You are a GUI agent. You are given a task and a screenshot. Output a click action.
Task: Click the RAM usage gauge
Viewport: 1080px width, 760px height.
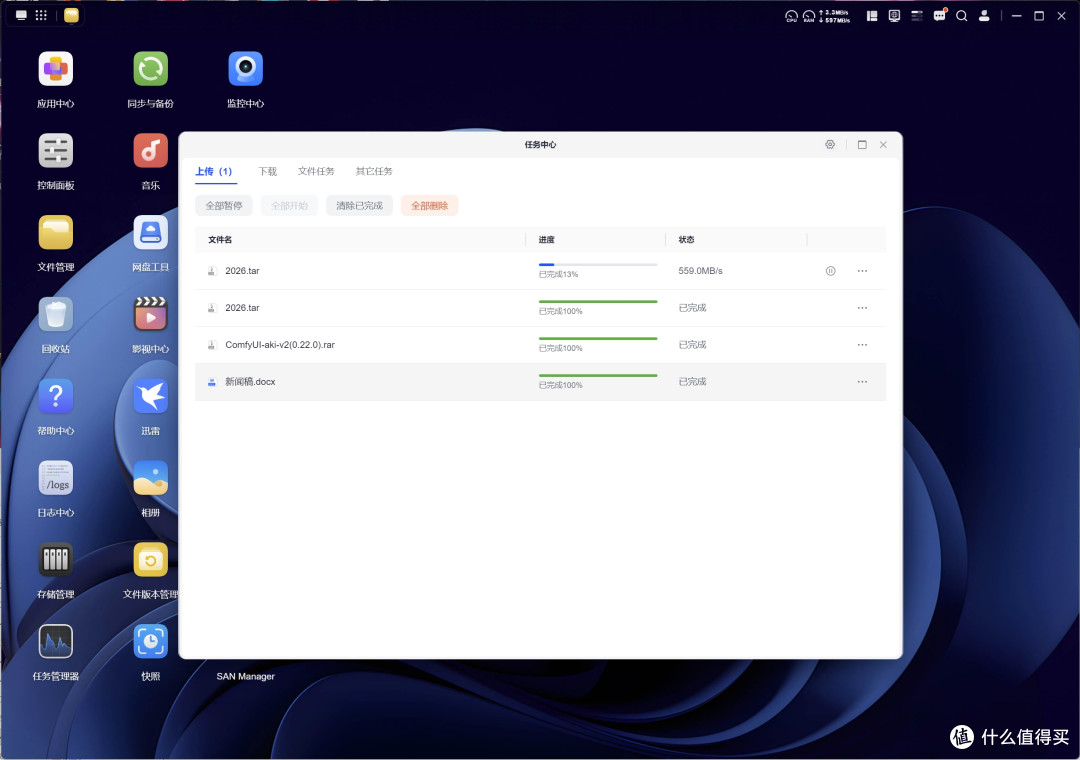[809, 16]
